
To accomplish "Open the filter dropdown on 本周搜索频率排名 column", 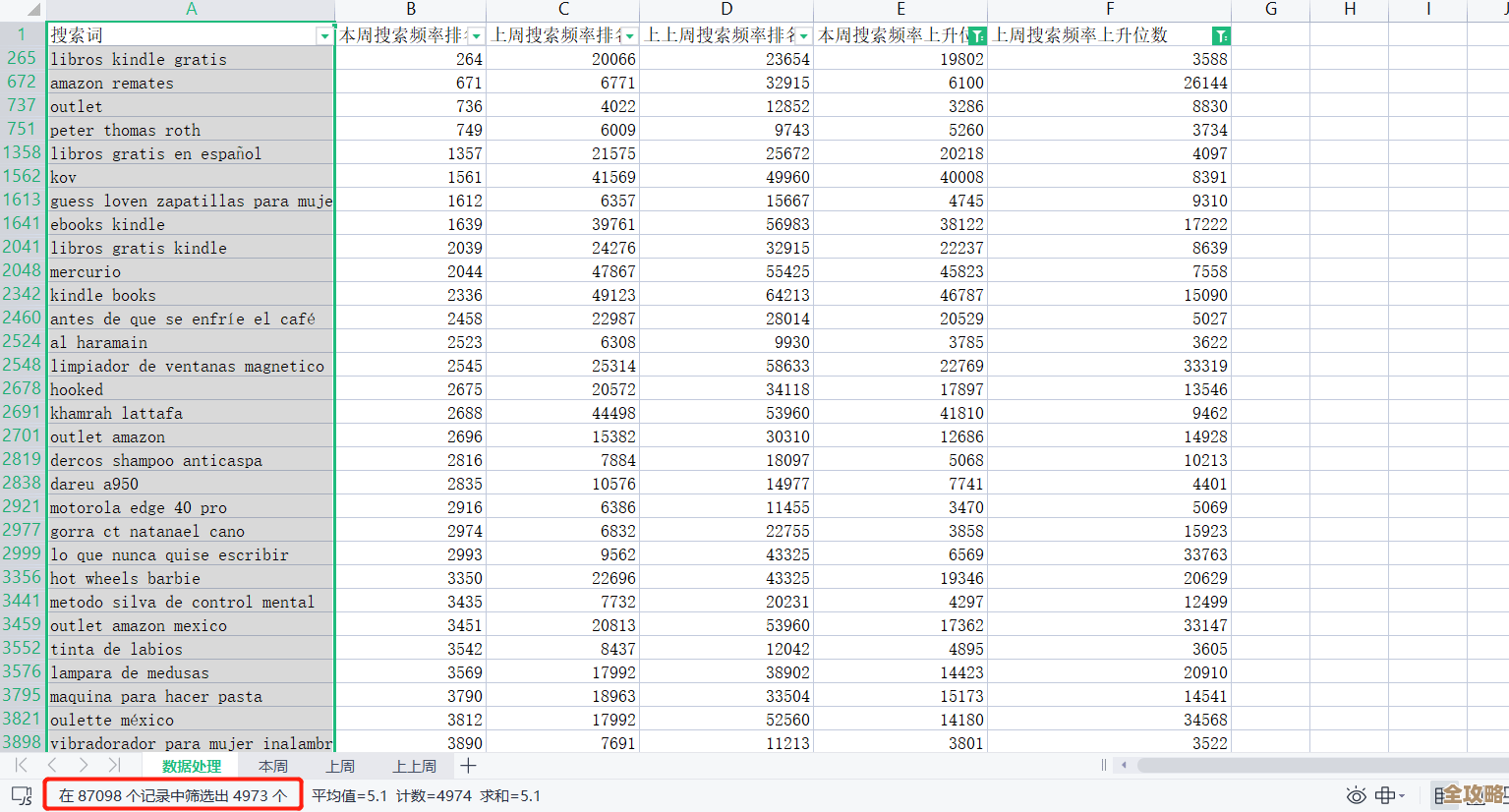I will click(x=476, y=34).
